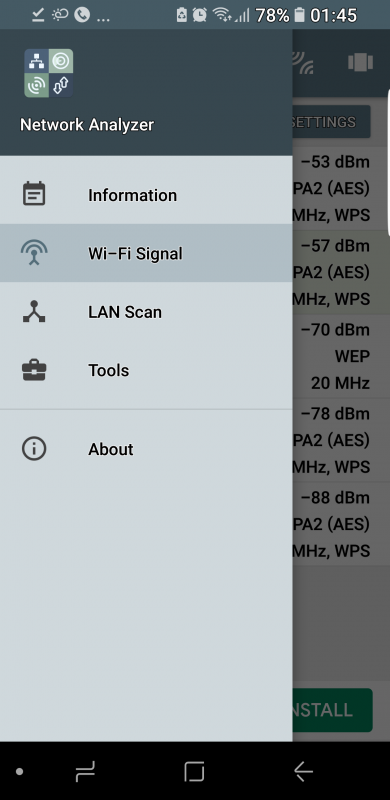This screenshot has height=800, width=390.
Task: Select Wi-Fi Signal menu entry
Action: click(146, 253)
